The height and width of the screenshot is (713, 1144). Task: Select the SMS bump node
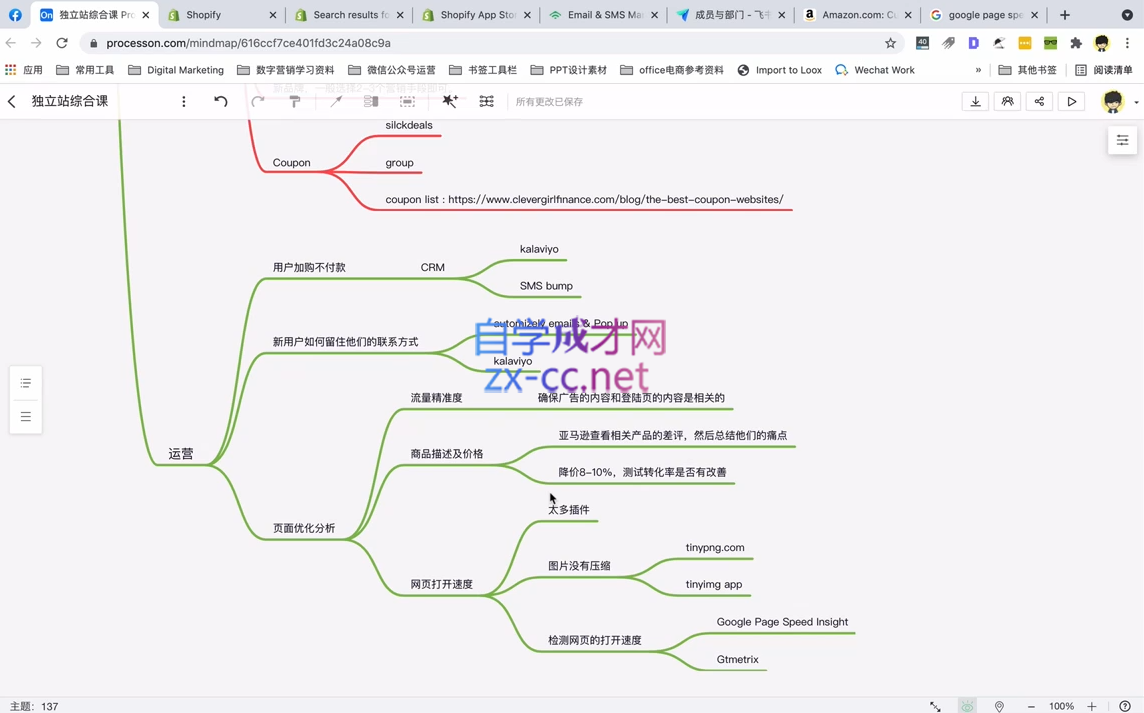546,286
